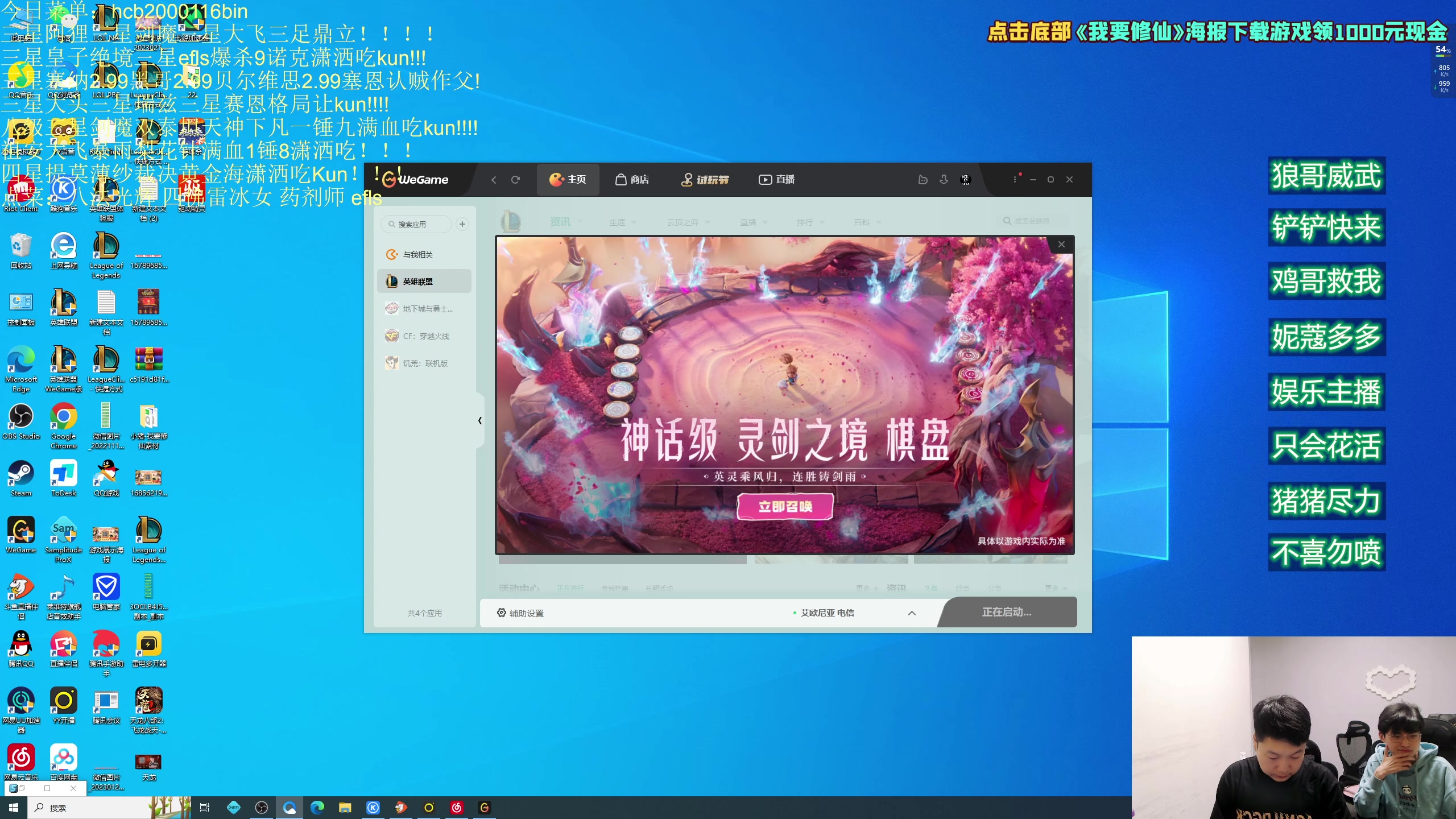Open OBS Studio desktop shortcut
This screenshot has height=819, width=1456.
tap(21, 422)
